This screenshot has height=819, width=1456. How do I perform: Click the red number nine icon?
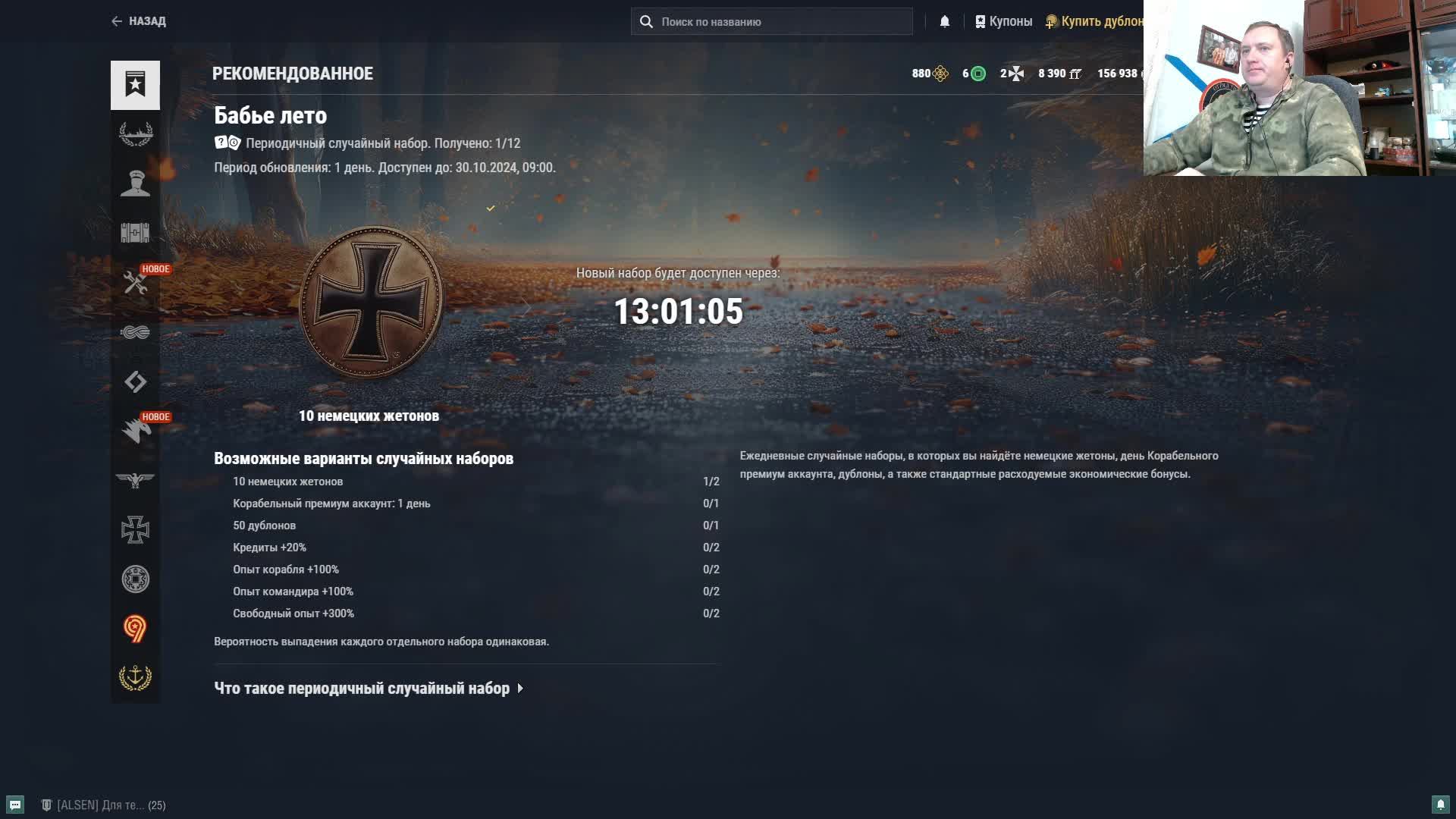coord(135,629)
